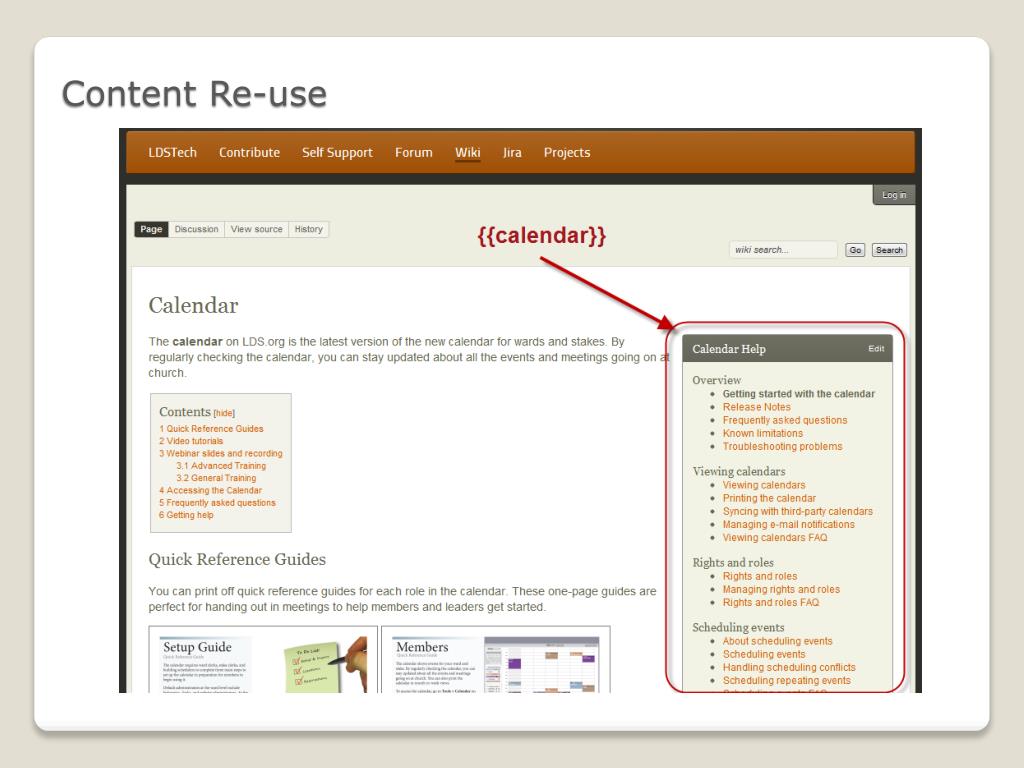The image size is (1024, 768).
Task: Switch to the Discussion tab
Action: 197,229
